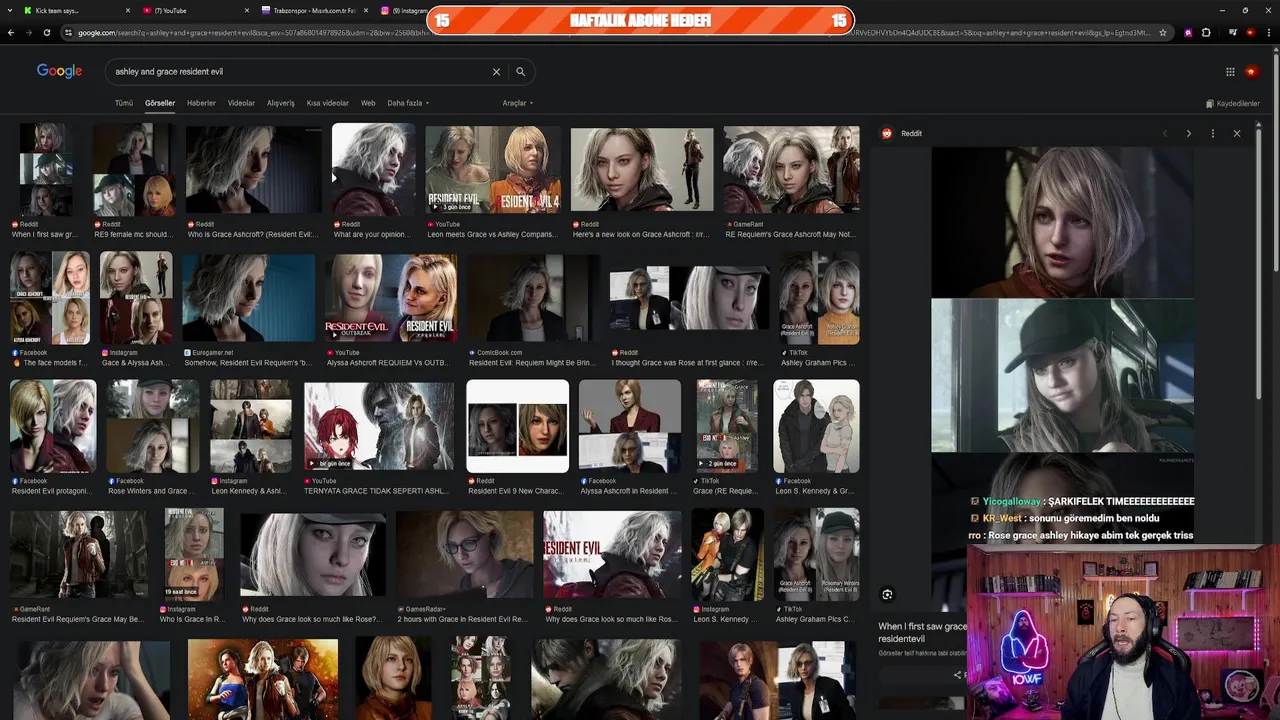The image size is (1280, 720).
Task: Click the search magnifier icon
Action: (520, 72)
